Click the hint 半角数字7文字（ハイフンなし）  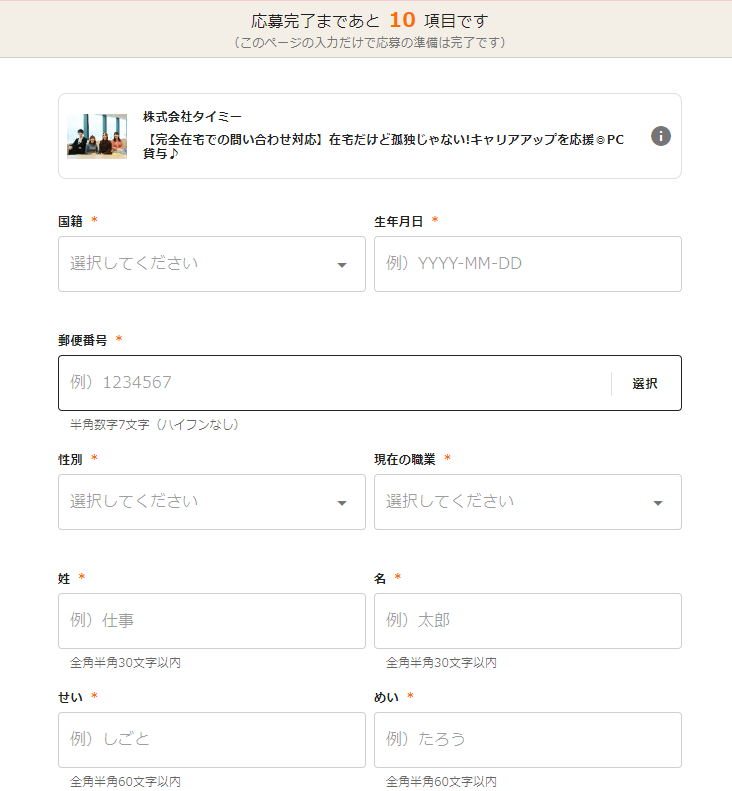154,425
